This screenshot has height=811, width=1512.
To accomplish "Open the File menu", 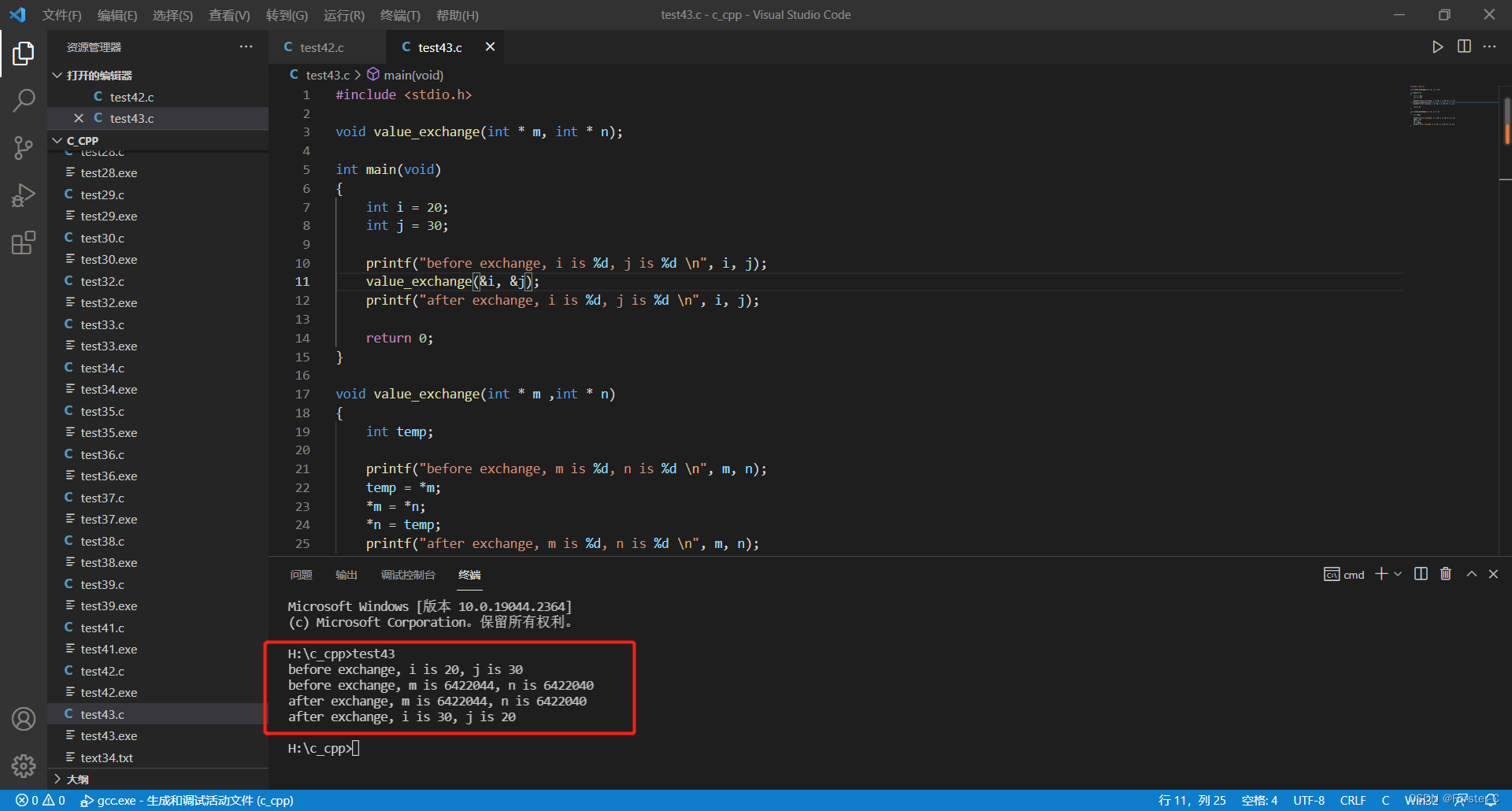I will 61,15.
